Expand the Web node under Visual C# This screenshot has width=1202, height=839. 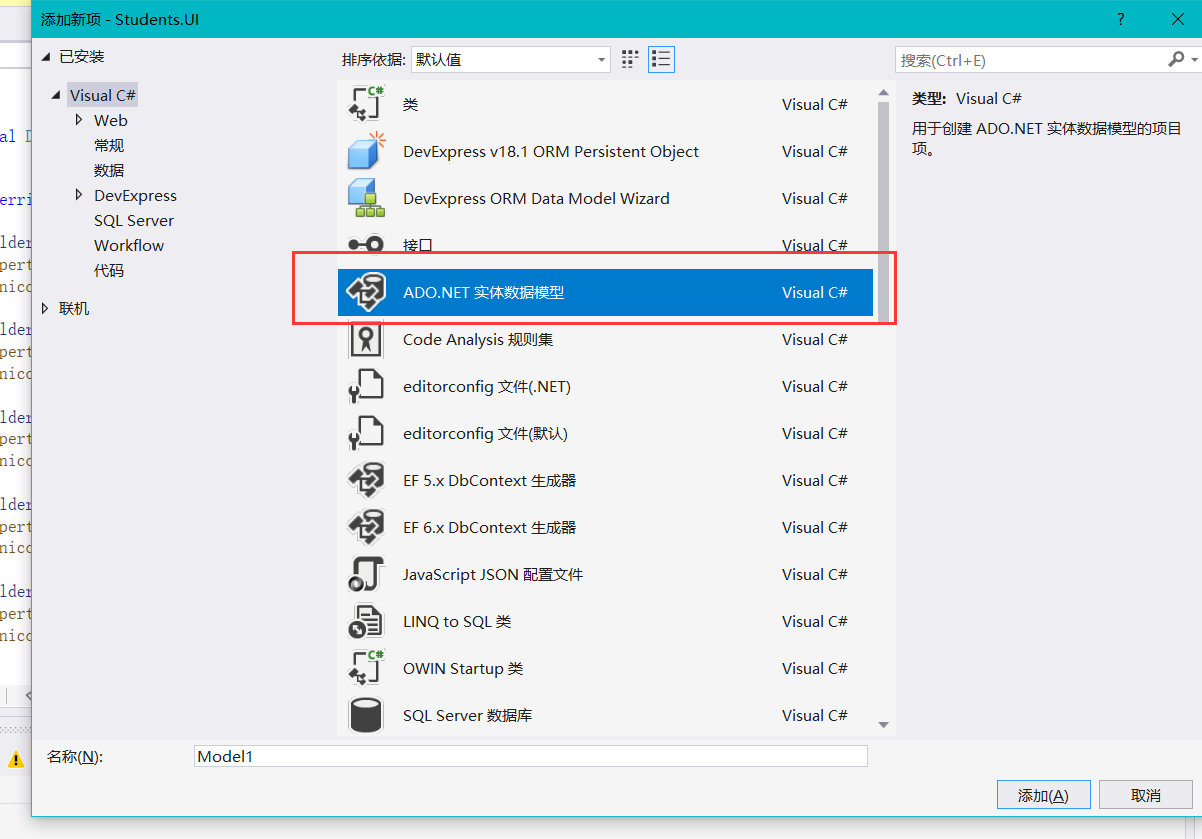pyautogui.click(x=80, y=120)
